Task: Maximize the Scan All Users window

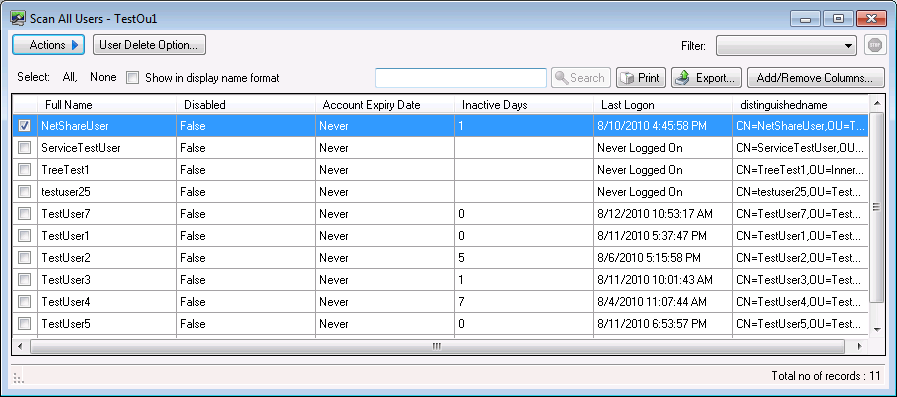Action: coord(838,18)
